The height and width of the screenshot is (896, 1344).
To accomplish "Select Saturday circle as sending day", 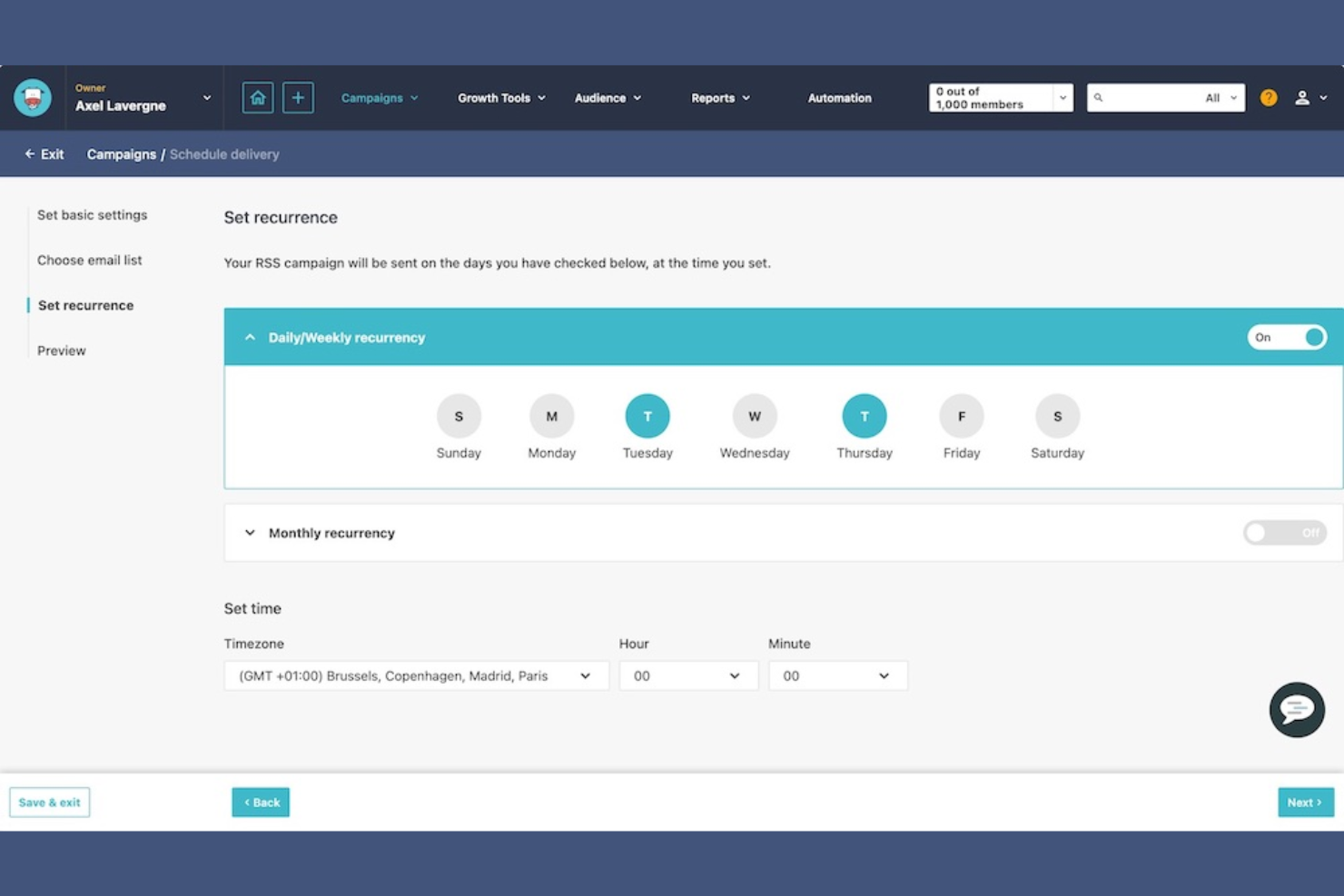I will 1056,416.
